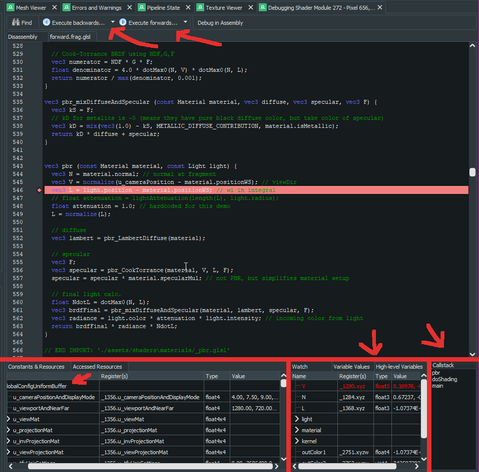Expand the material variable in the Watch panel

pyautogui.click(x=297, y=430)
